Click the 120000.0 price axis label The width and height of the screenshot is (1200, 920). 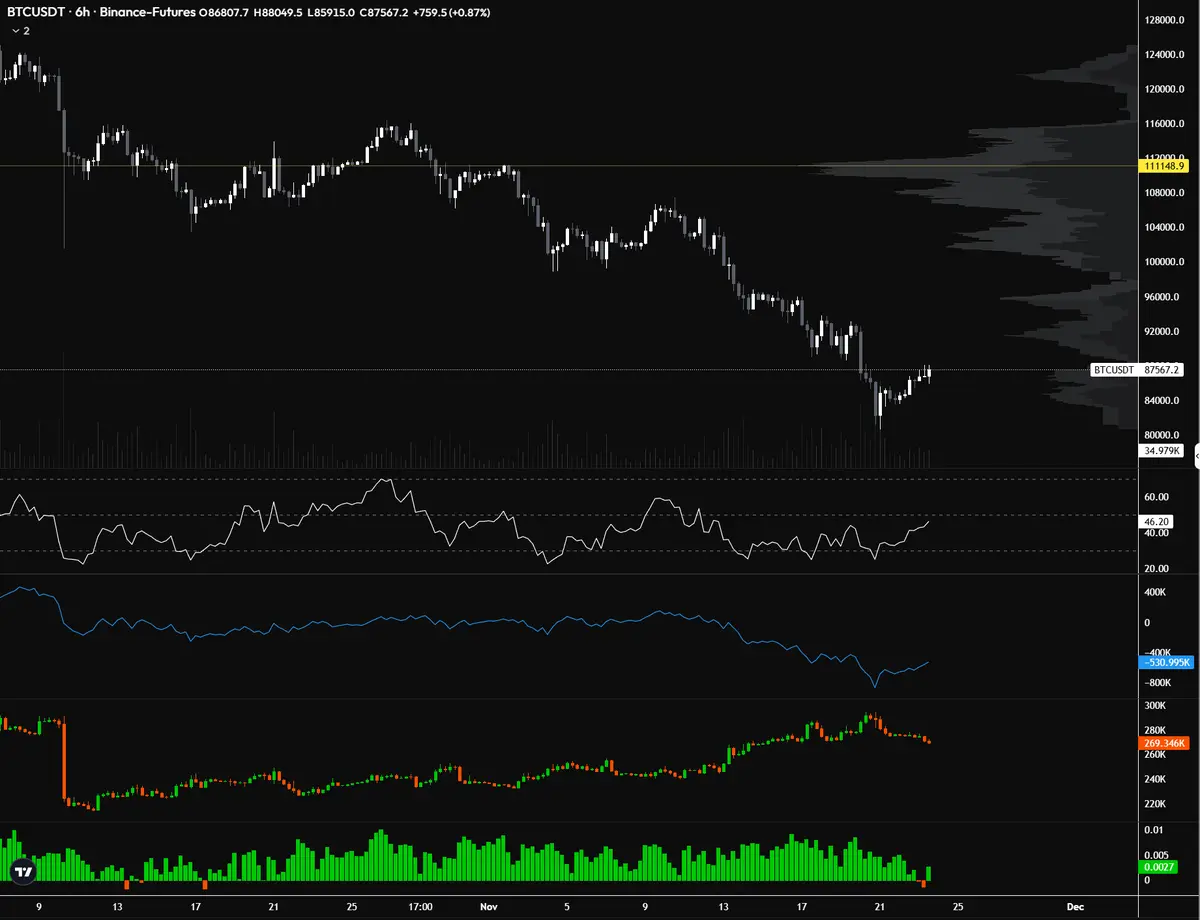(x=1164, y=89)
